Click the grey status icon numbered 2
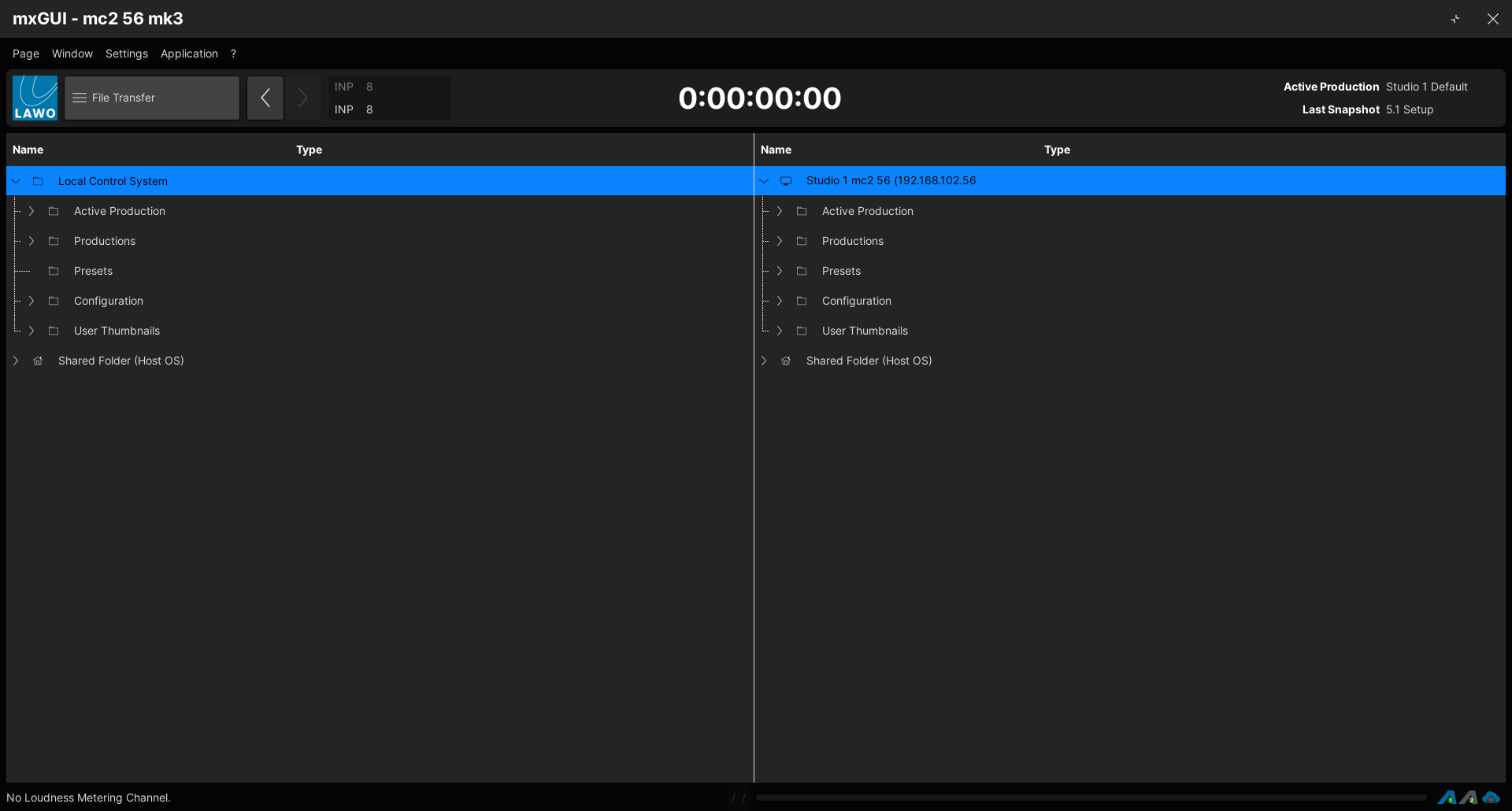This screenshot has height=811, width=1512. click(1469, 797)
